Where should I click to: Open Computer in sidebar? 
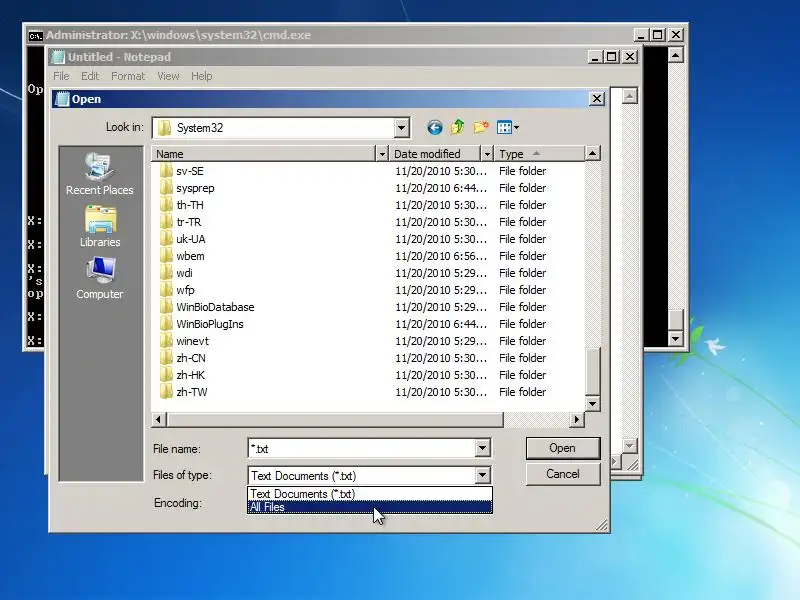[x=100, y=278]
